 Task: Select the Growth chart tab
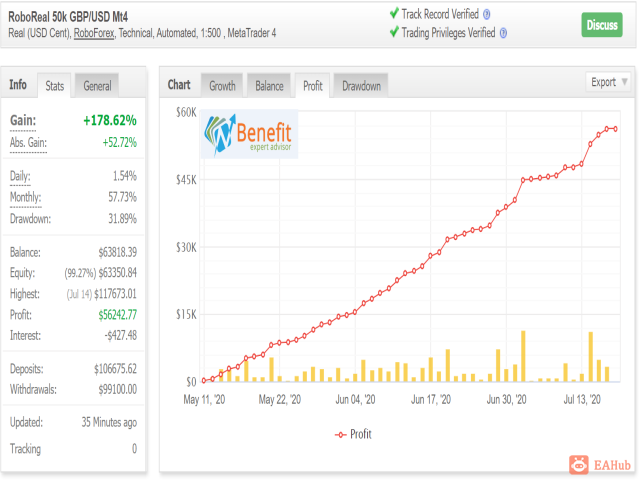(x=222, y=86)
